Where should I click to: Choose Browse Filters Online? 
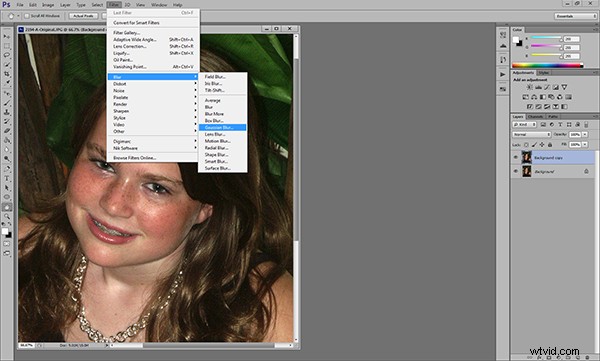pyautogui.click(x=153, y=158)
